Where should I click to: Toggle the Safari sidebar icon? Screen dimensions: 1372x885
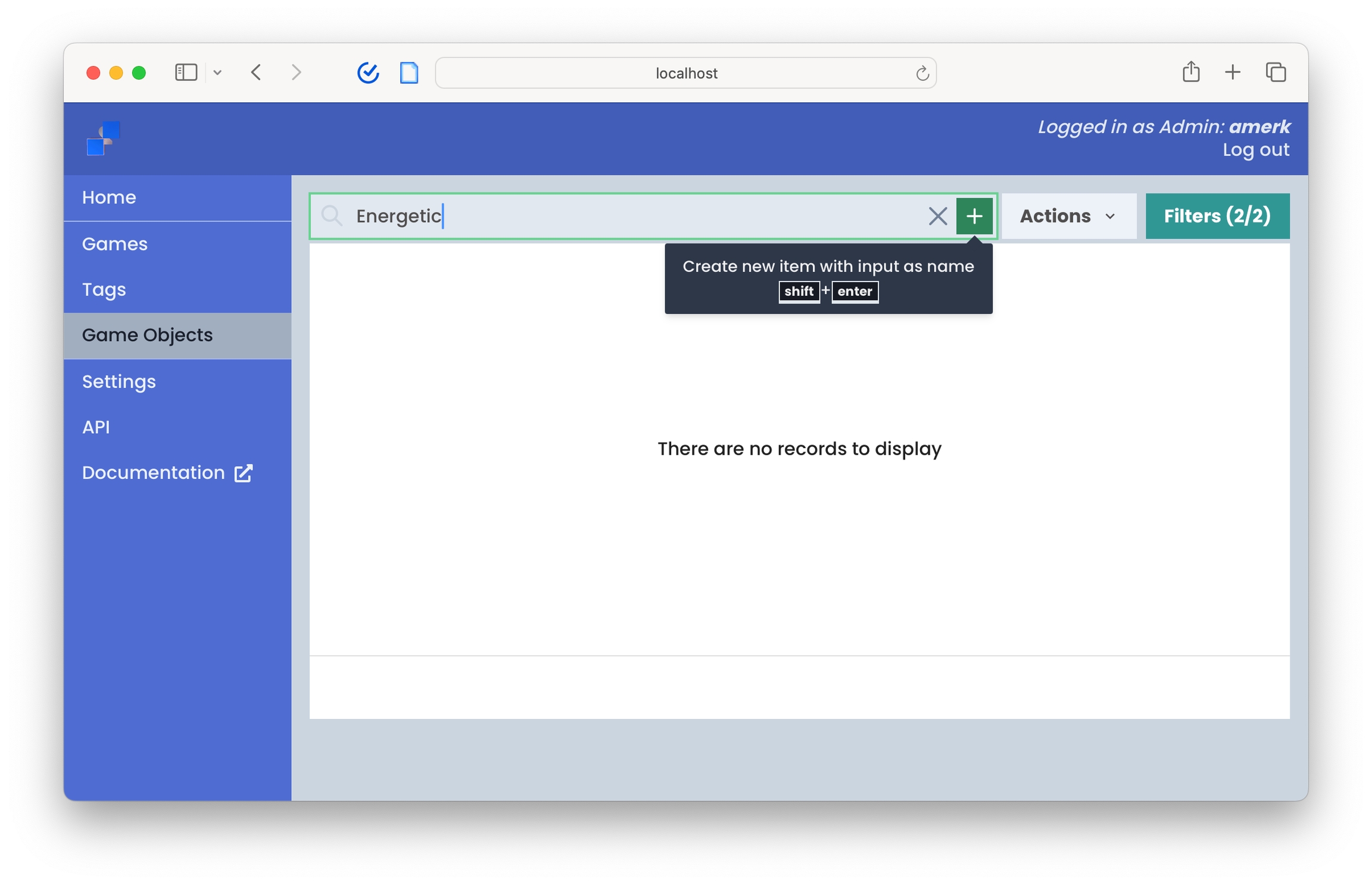pyautogui.click(x=186, y=73)
